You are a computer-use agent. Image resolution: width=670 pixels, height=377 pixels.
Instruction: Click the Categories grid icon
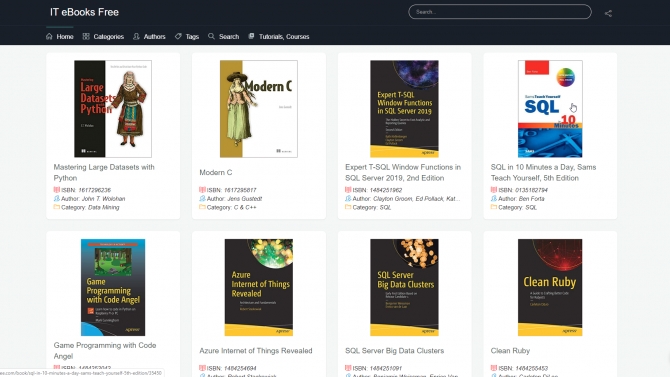pos(86,36)
